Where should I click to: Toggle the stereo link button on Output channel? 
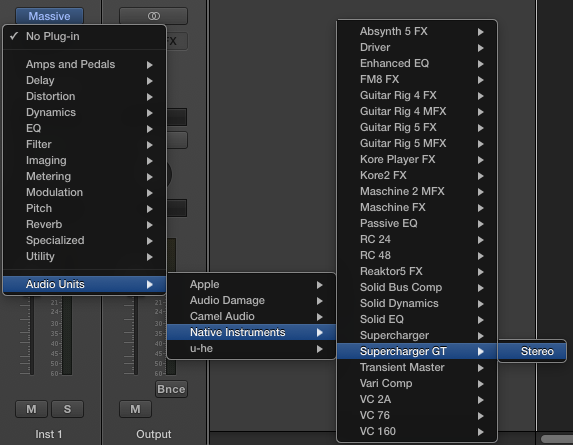(153, 16)
